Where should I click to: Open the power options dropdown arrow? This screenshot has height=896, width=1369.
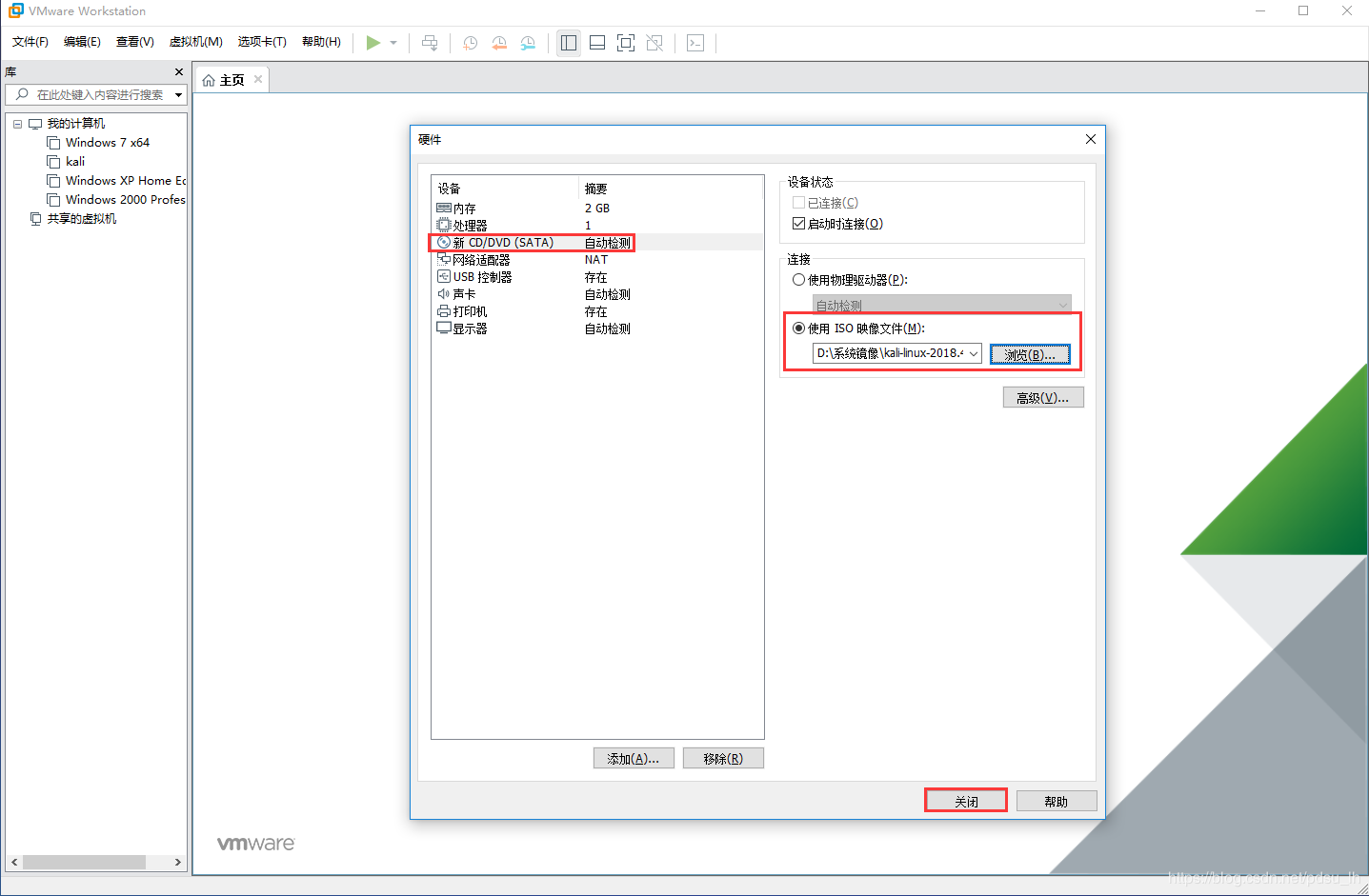click(x=393, y=43)
